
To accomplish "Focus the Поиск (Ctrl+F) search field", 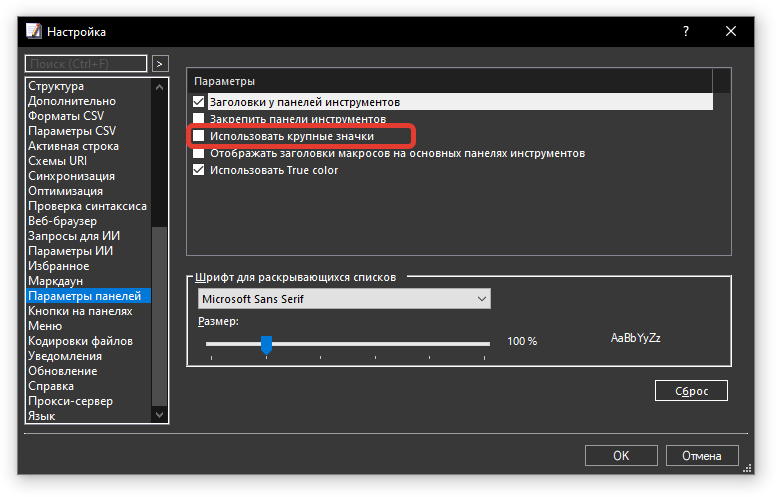I will click(x=86, y=64).
